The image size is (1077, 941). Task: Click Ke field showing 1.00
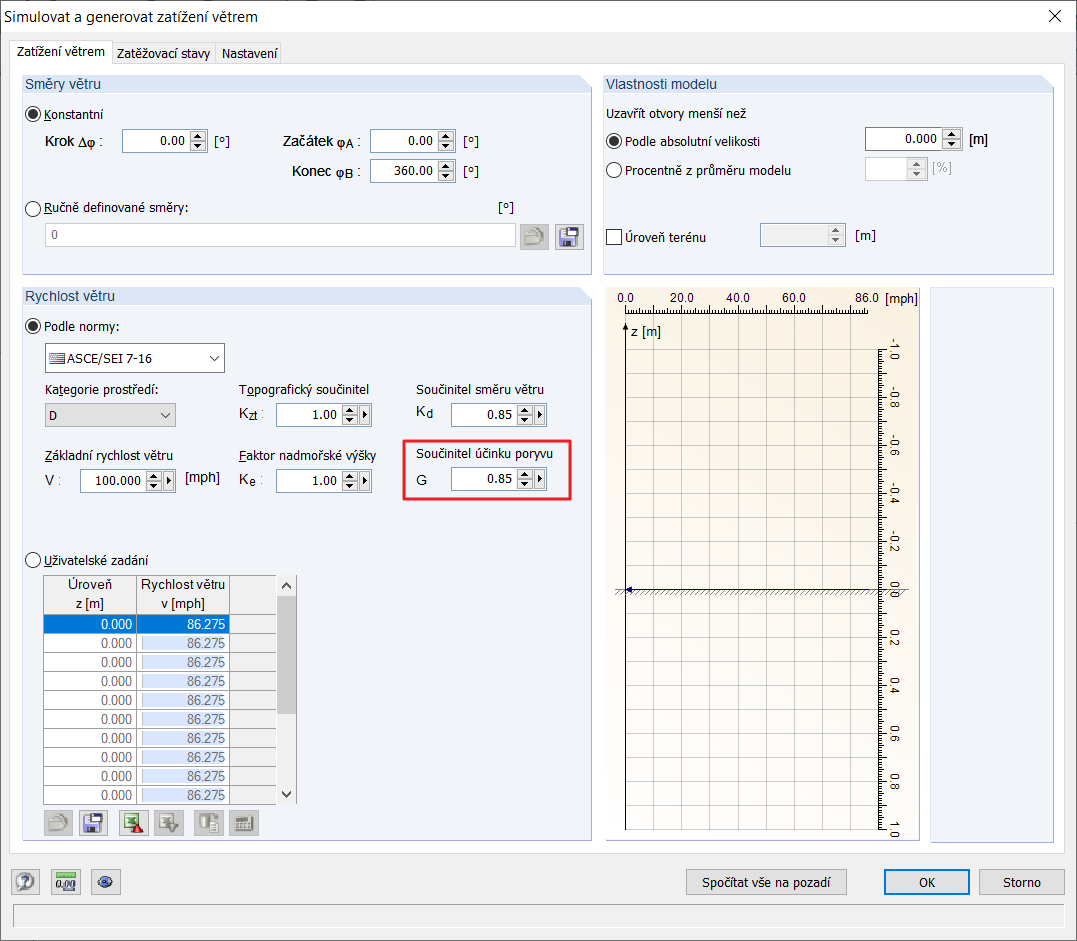point(310,481)
